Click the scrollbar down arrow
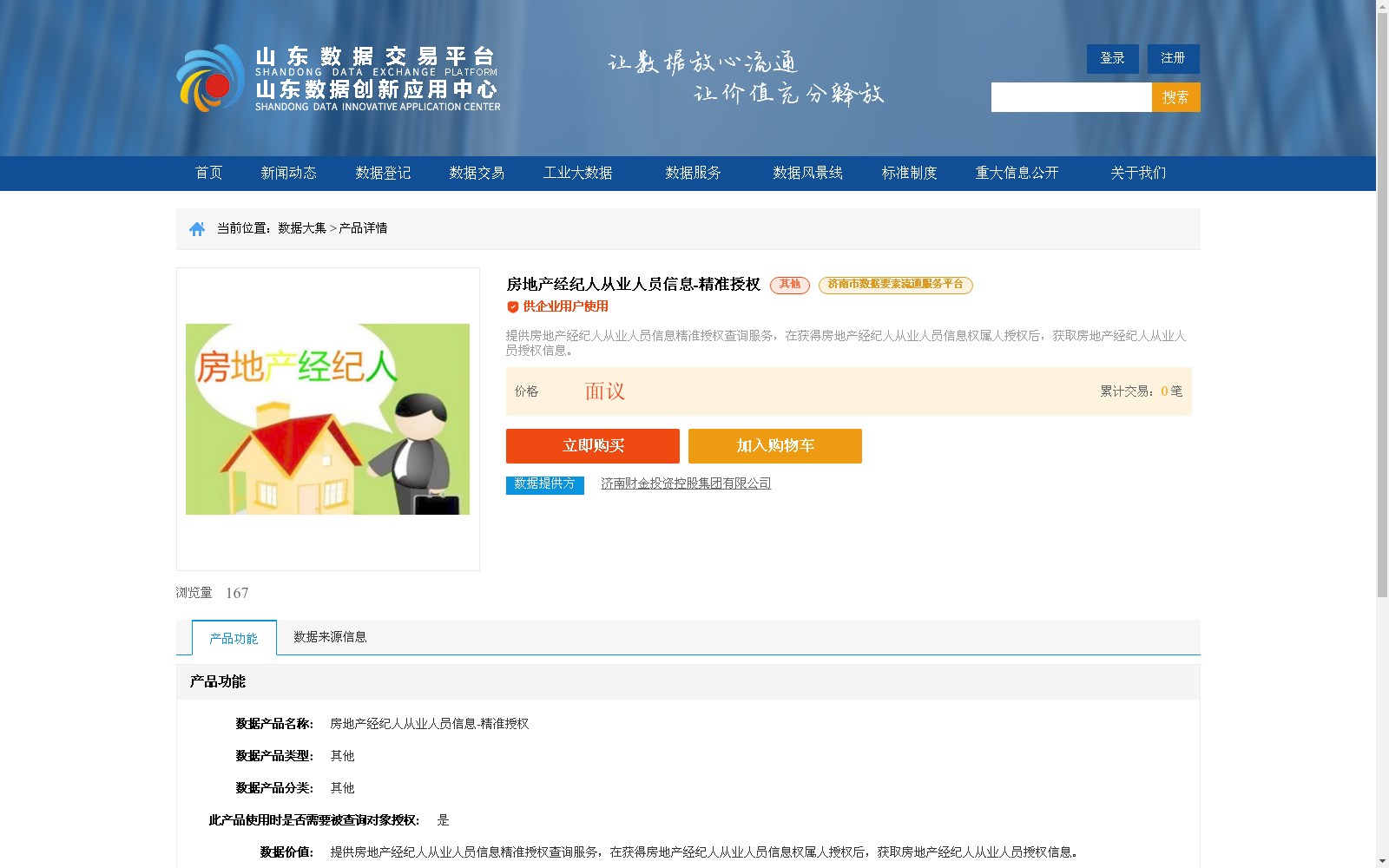Screen dimensions: 1389x868 click(x=1382, y=862)
